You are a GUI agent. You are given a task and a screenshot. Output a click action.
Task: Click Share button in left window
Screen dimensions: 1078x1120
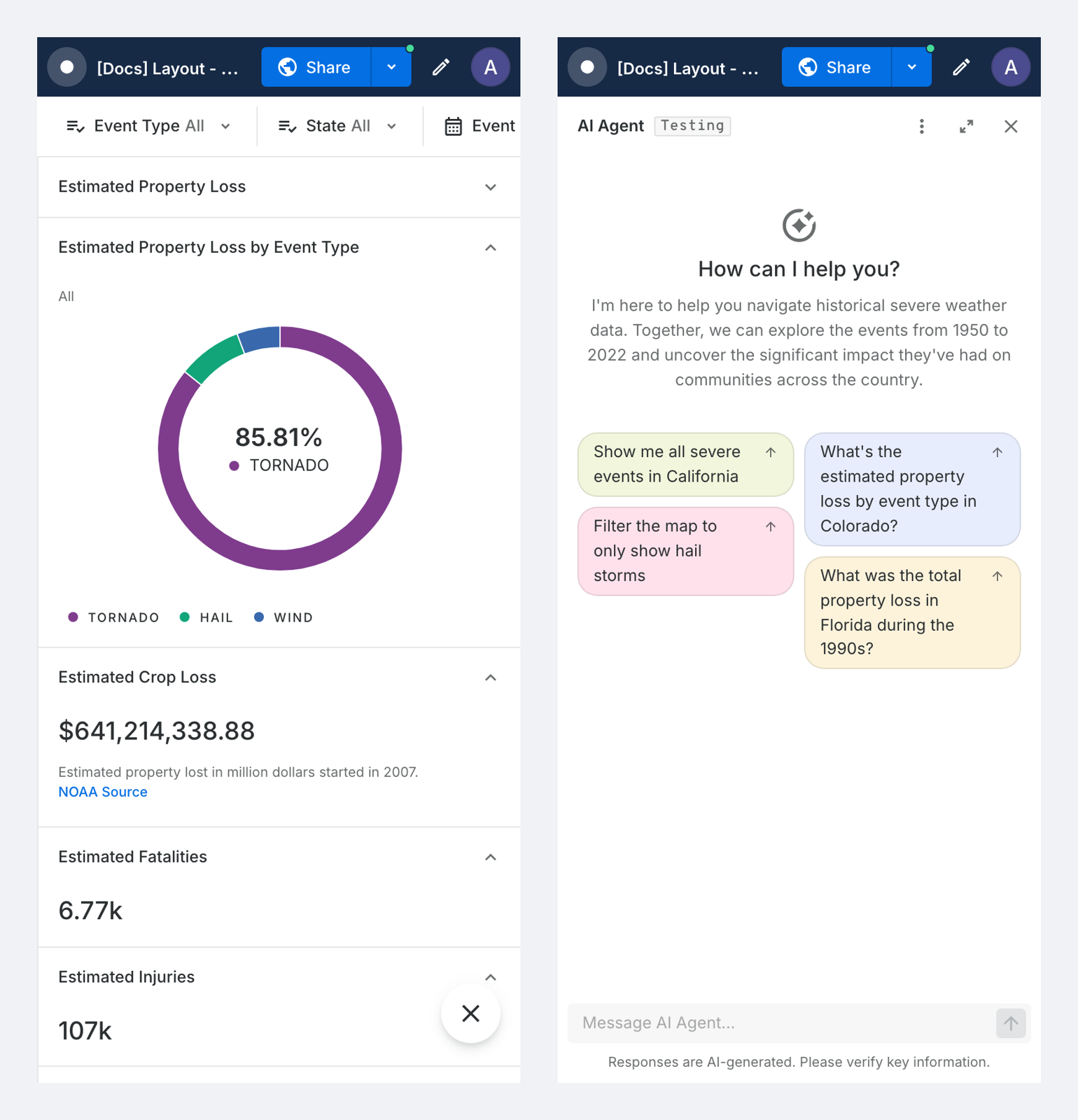(316, 67)
